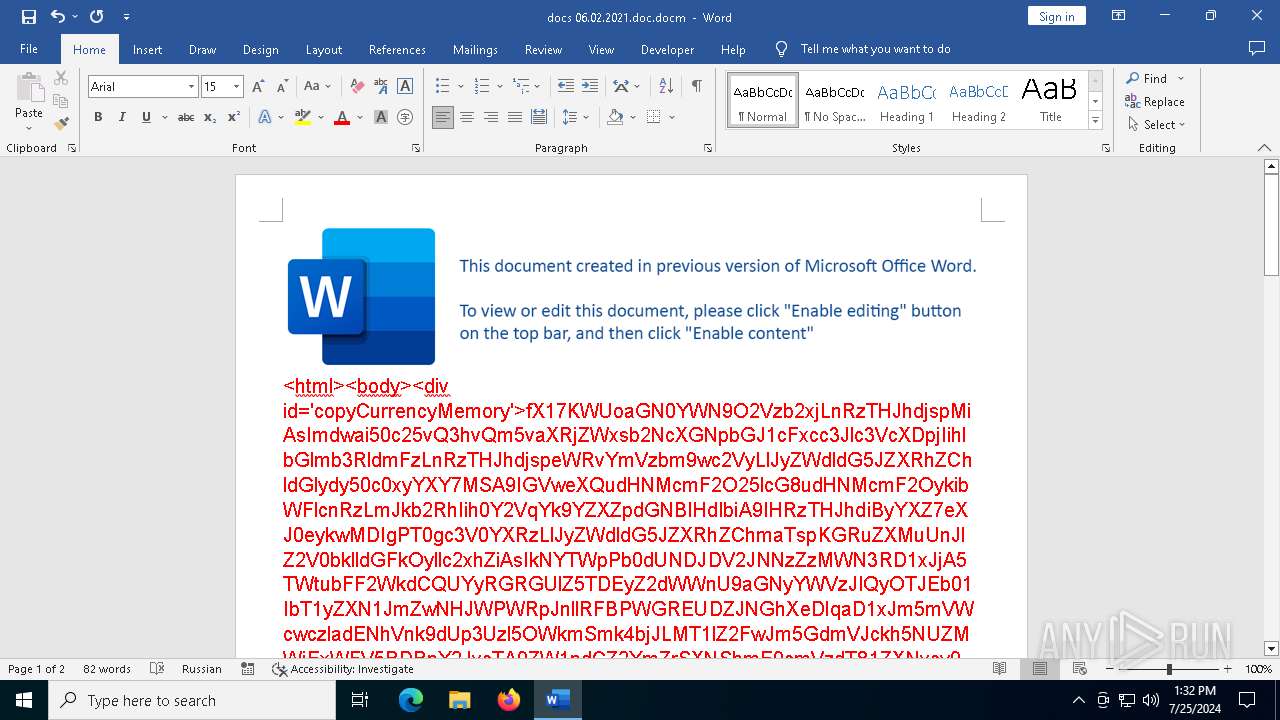Open the font name dropdown
Screen dimensions: 1280x720
[191, 87]
